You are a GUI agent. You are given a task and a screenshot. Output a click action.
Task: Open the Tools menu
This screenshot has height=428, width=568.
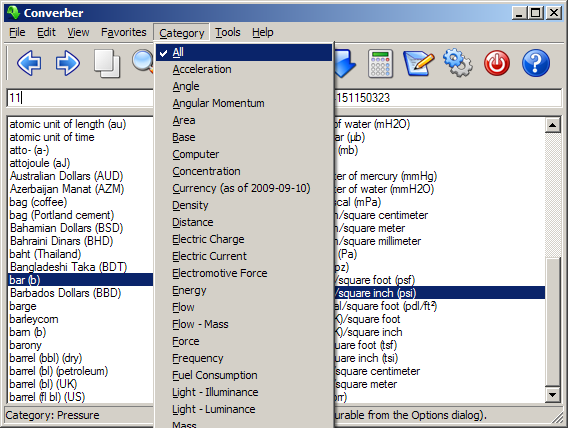(227, 32)
